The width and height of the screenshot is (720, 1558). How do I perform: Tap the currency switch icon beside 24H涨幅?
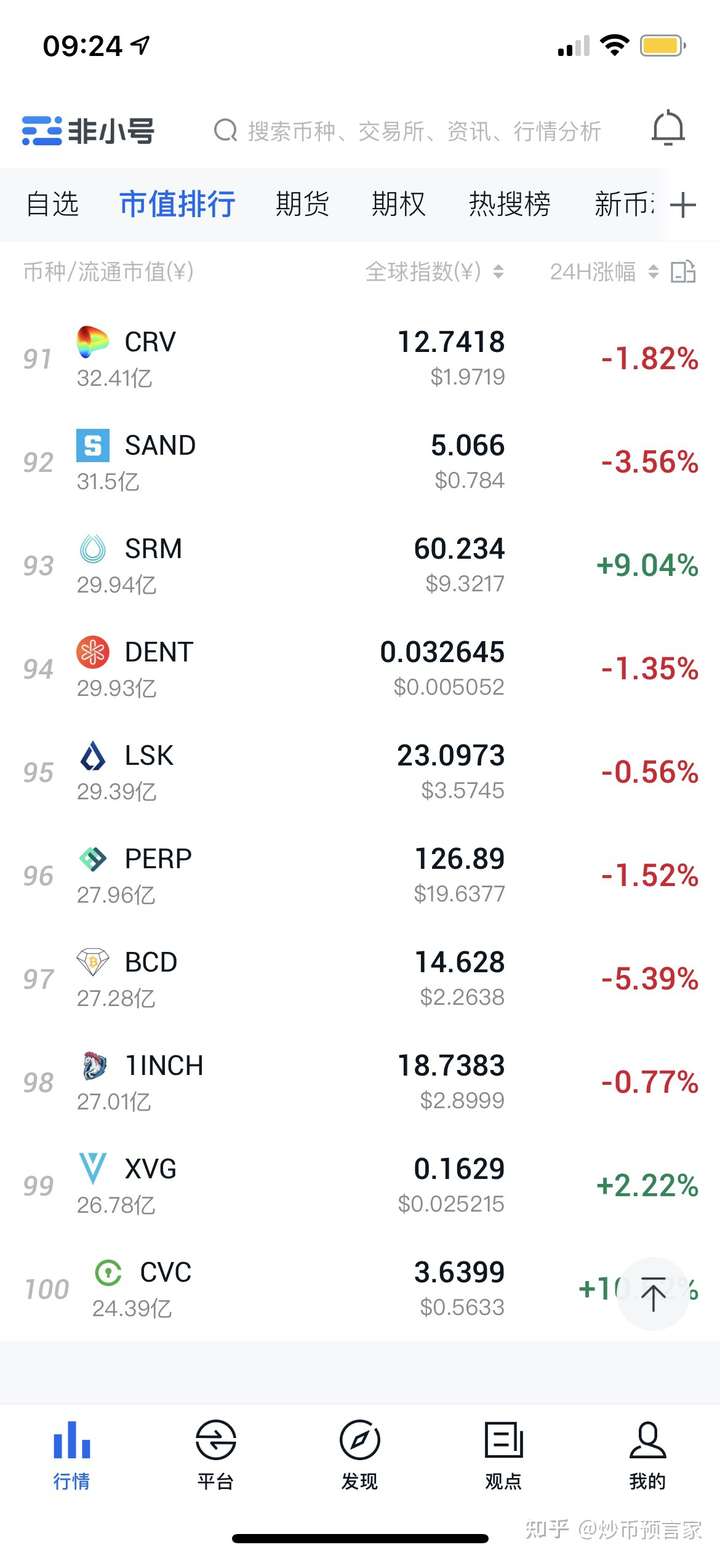[x=683, y=271]
